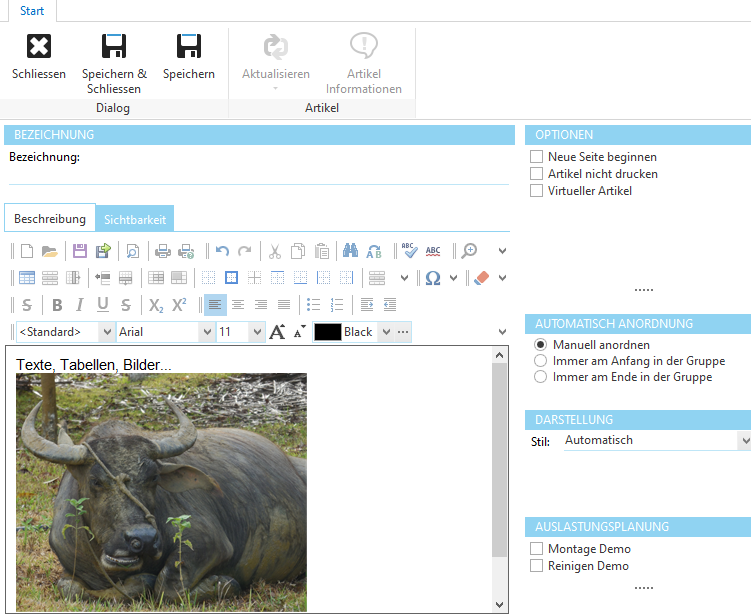
Task: Insert symbol using the Omega icon
Action: (433, 278)
